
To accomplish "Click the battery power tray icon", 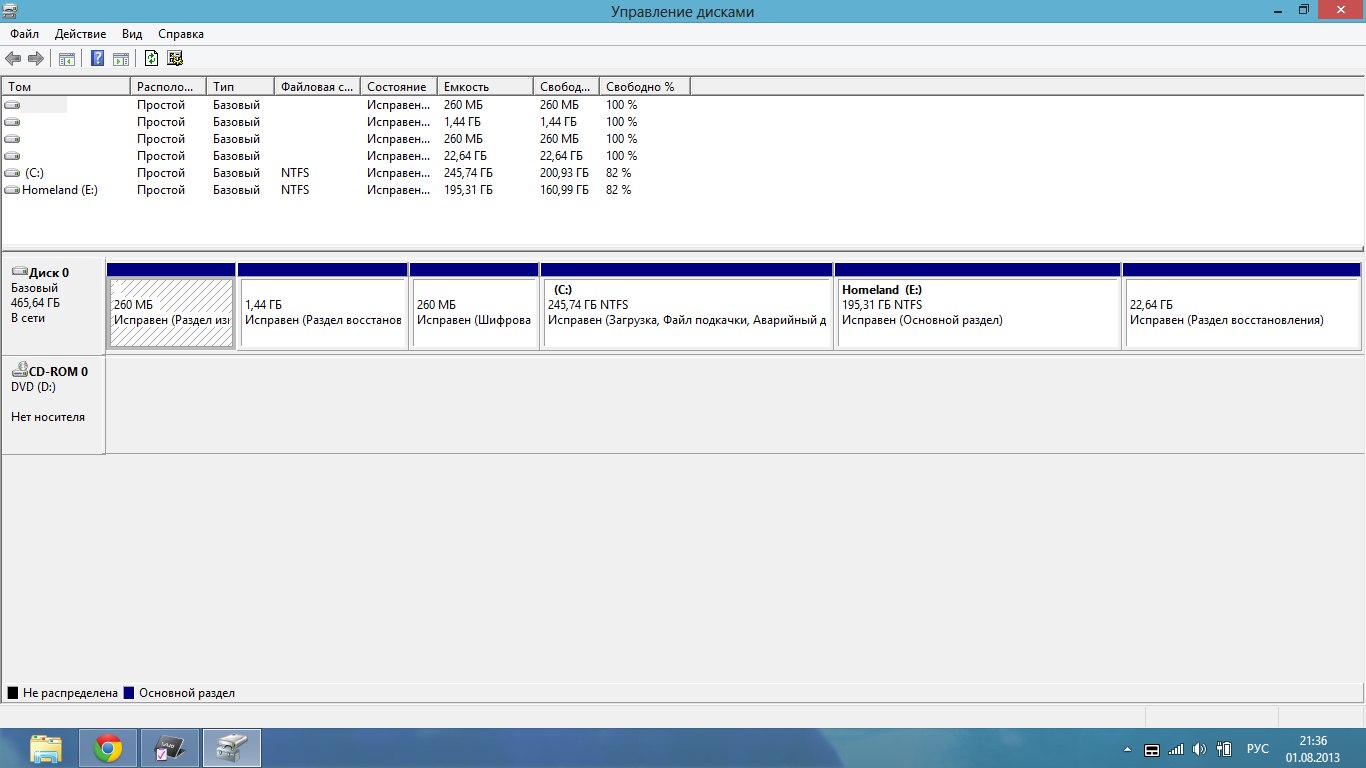I will [x=1224, y=749].
